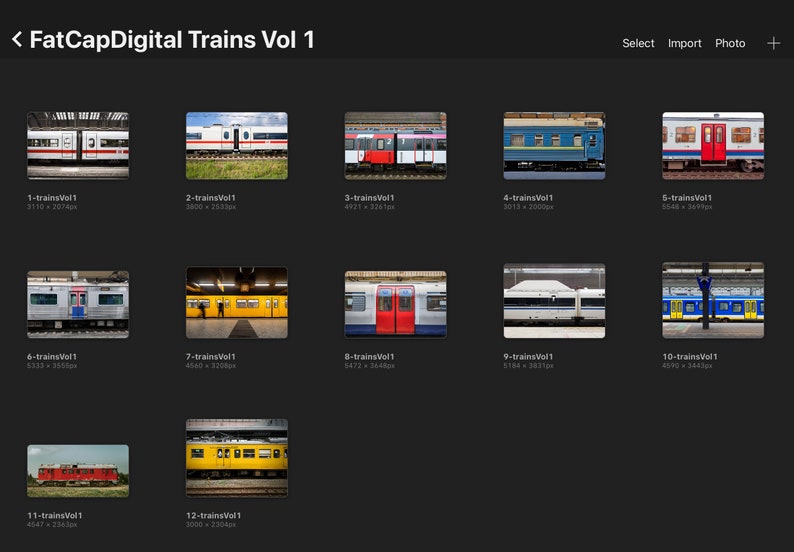
Task: Tap the Select button
Action: (638, 44)
